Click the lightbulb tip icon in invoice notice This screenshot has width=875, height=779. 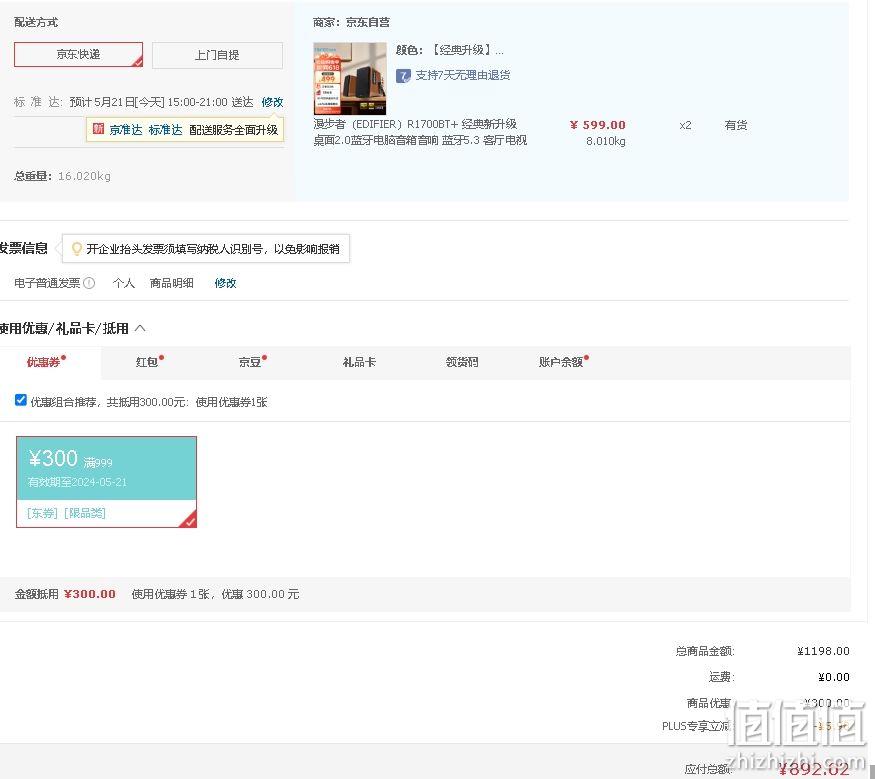pyautogui.click(x=77, y=249)
